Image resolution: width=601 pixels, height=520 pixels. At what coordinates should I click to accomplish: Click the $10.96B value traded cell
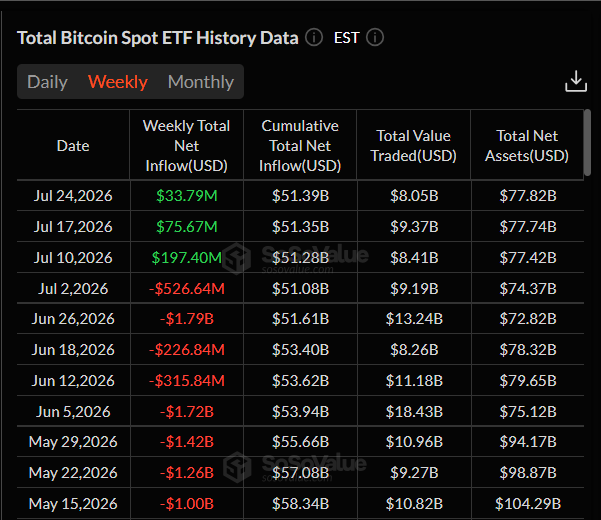click(x=414, y=442)
